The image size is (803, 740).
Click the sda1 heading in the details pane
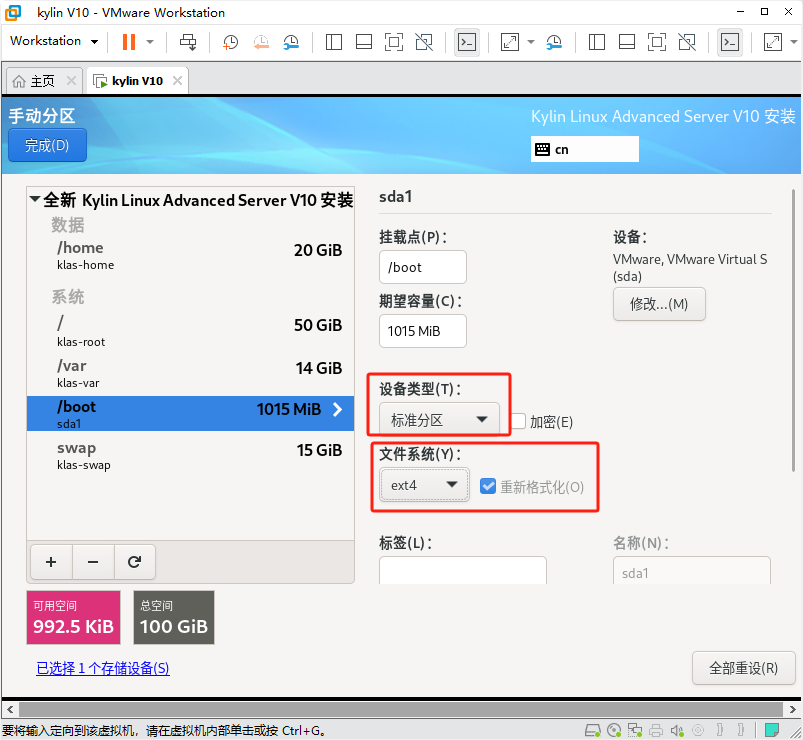[395, 196]
